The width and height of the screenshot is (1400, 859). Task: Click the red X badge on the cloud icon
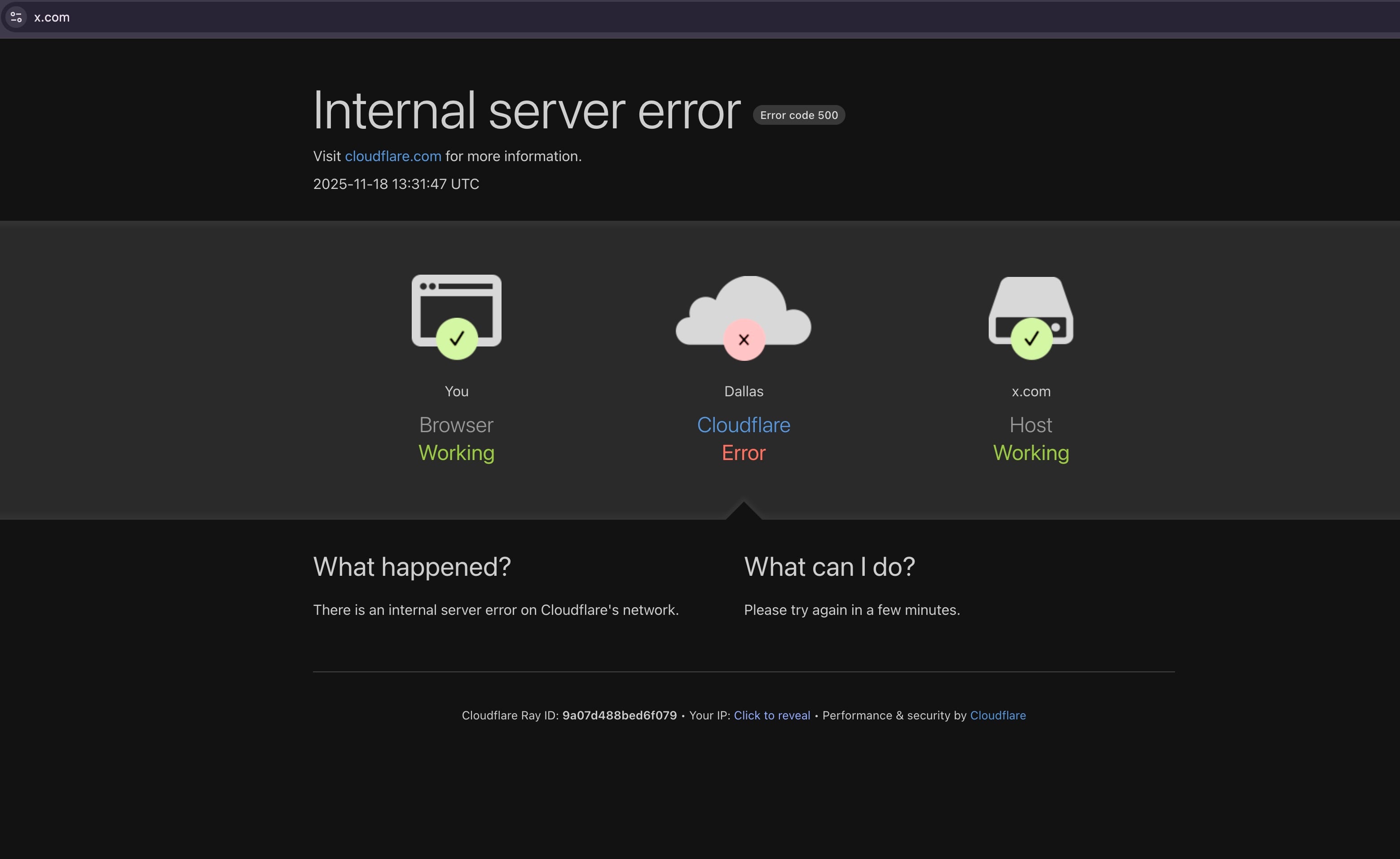(744, 339)
